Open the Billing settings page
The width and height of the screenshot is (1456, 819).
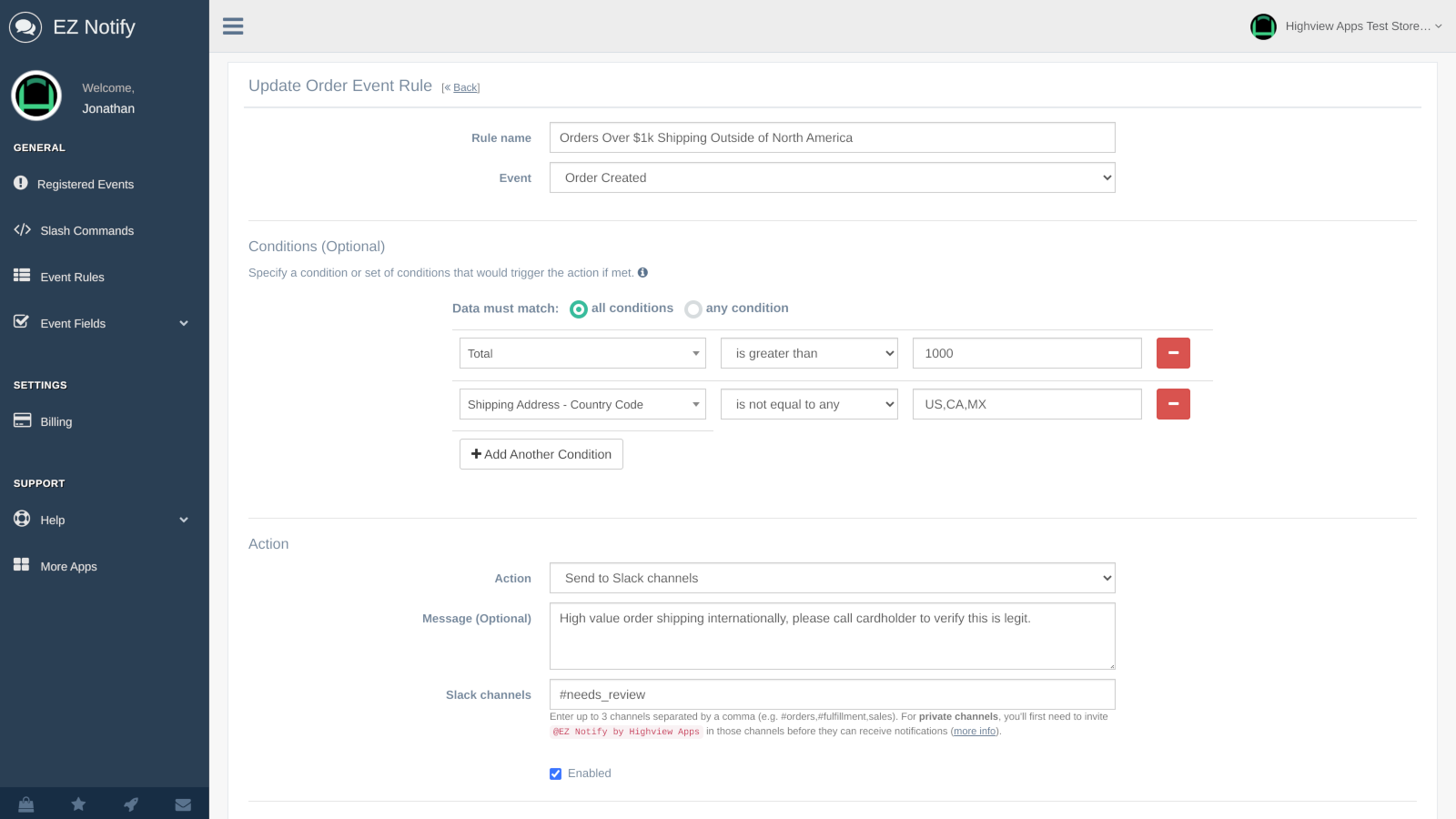[56, 421]
